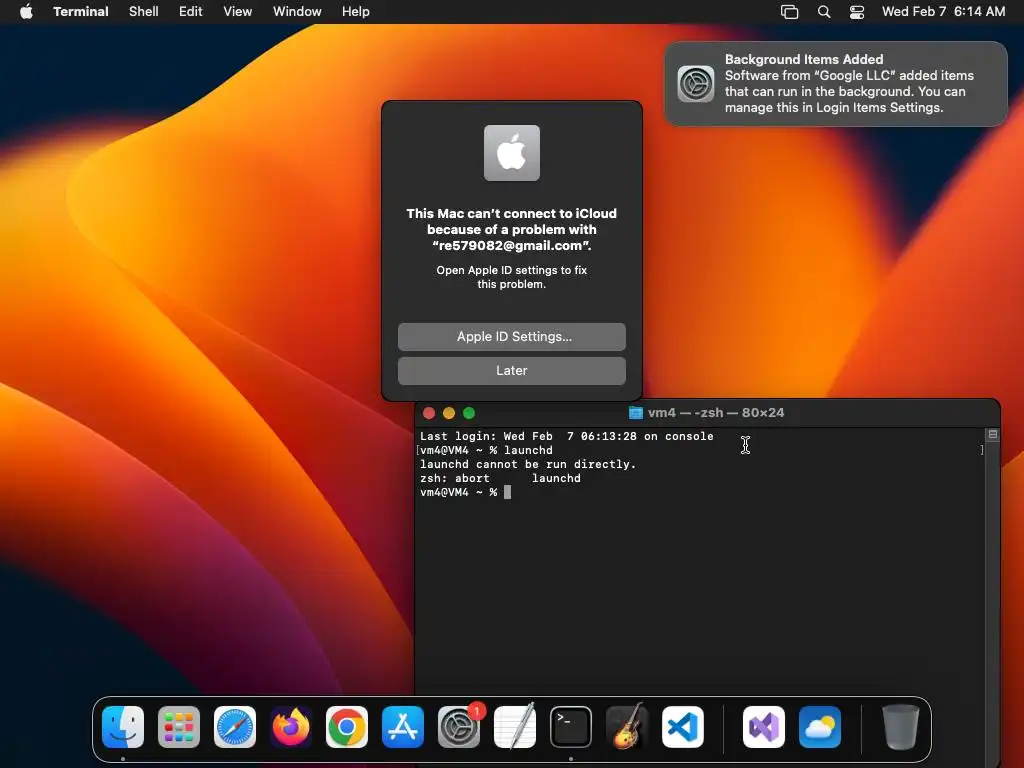
Task: Launch Firefox from the Dock
Action: 291,727
